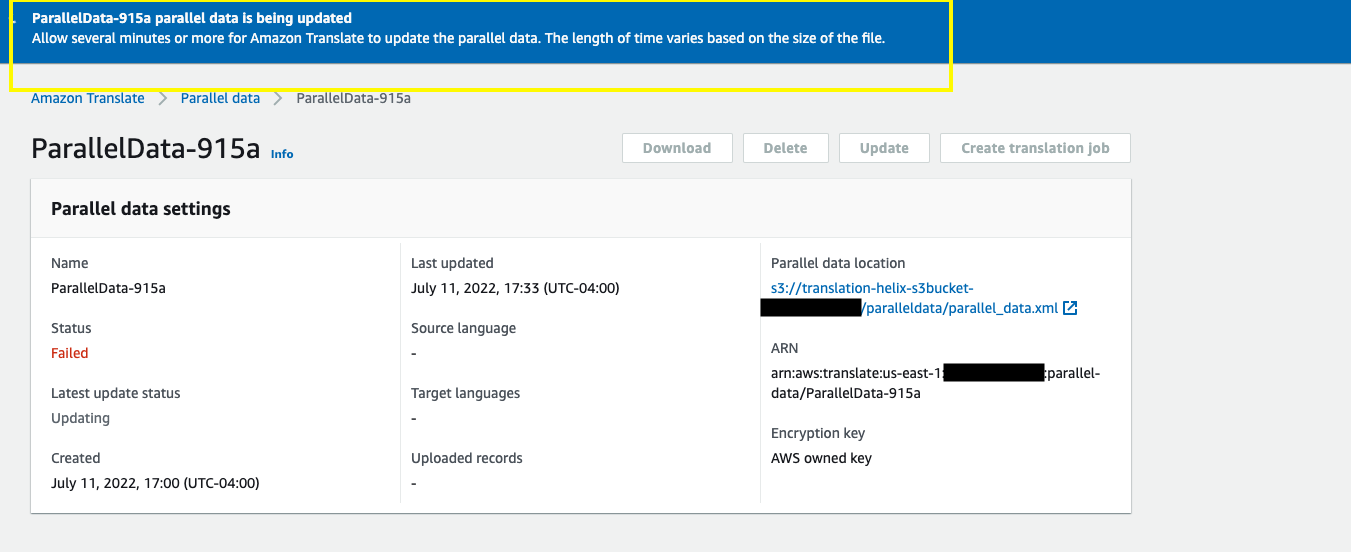
Task: Click the Parallel data settings heading
Action: coord(141,209)
